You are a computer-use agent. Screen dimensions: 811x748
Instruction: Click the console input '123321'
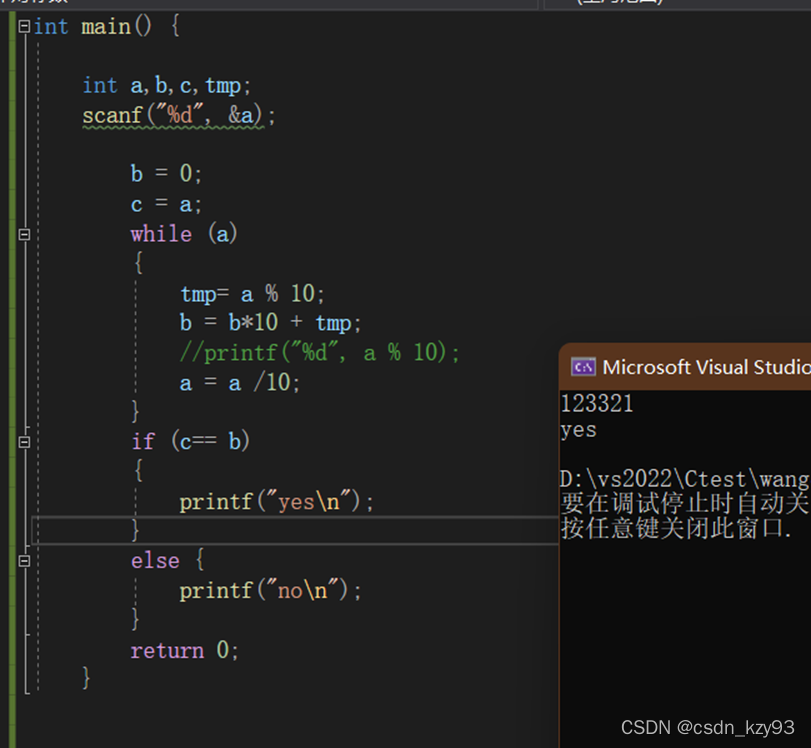tap(597, 403)
